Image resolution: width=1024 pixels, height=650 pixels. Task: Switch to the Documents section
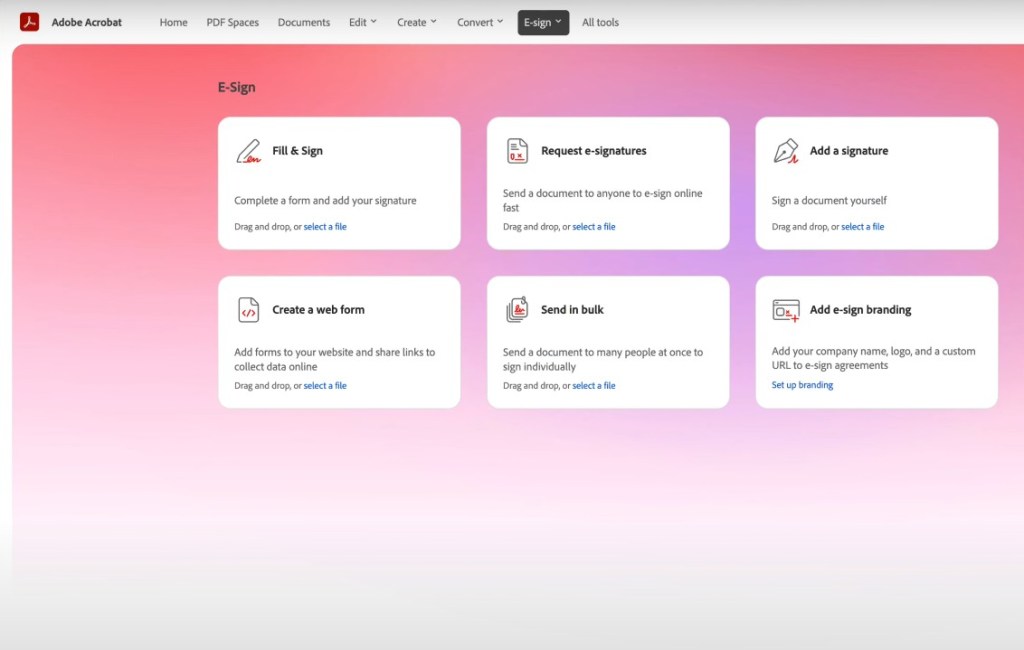(304, 22)
